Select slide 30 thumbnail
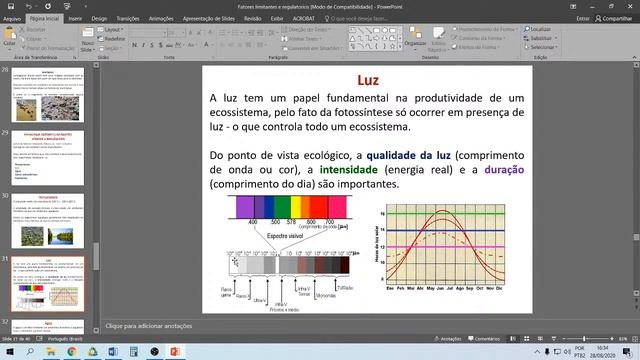Image resolution: width=640 pixels, height=360 pixels. point(48,221)
